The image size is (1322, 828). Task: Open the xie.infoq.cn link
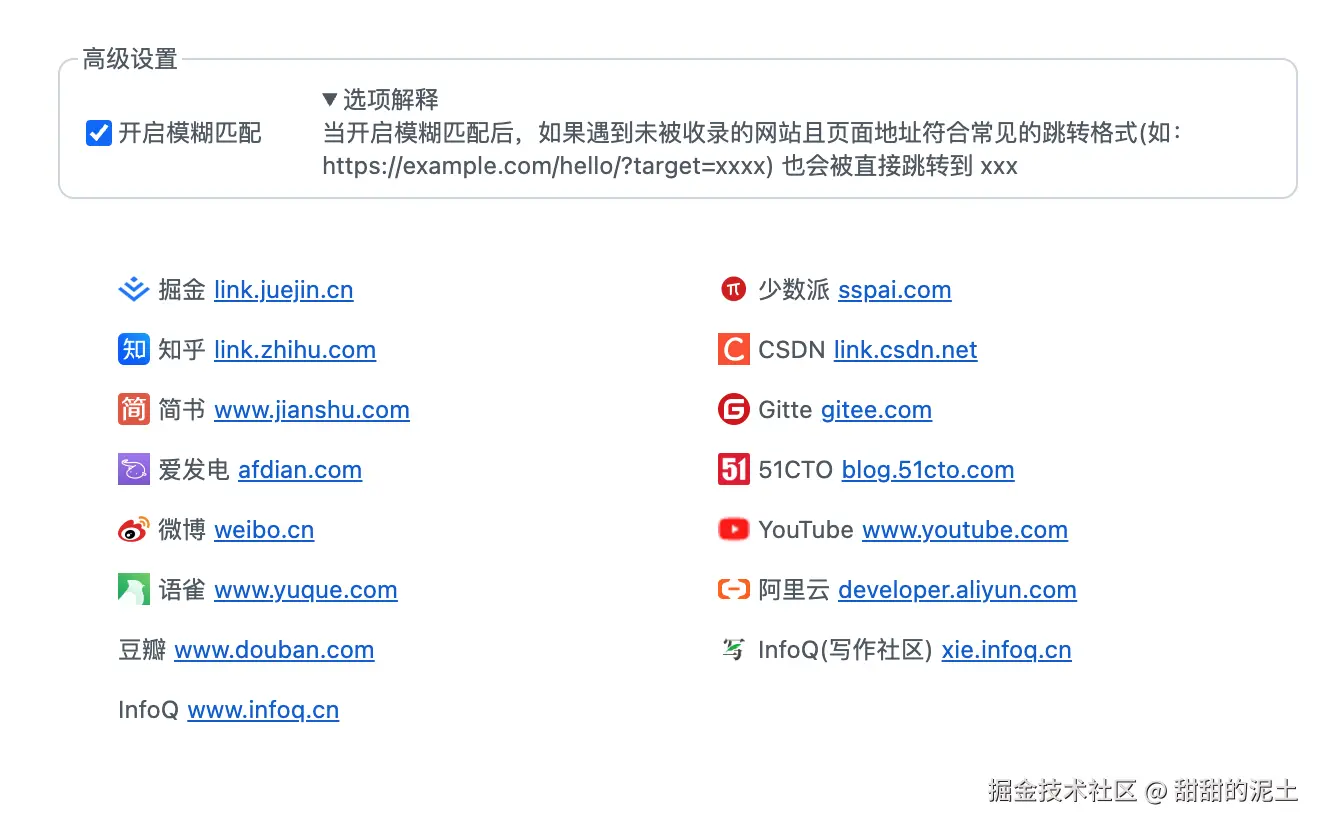1006,650
